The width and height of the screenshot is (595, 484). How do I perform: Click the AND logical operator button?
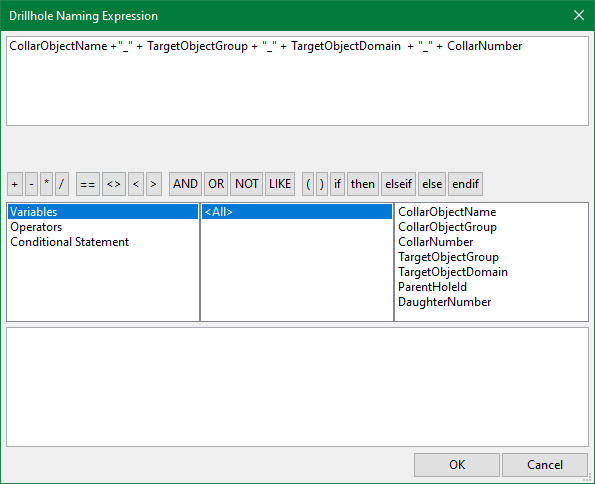185,184
